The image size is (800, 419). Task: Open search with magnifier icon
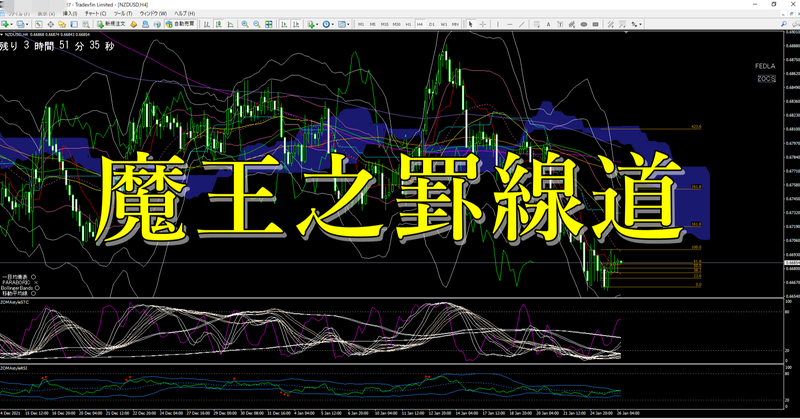[x=784, y=24]
